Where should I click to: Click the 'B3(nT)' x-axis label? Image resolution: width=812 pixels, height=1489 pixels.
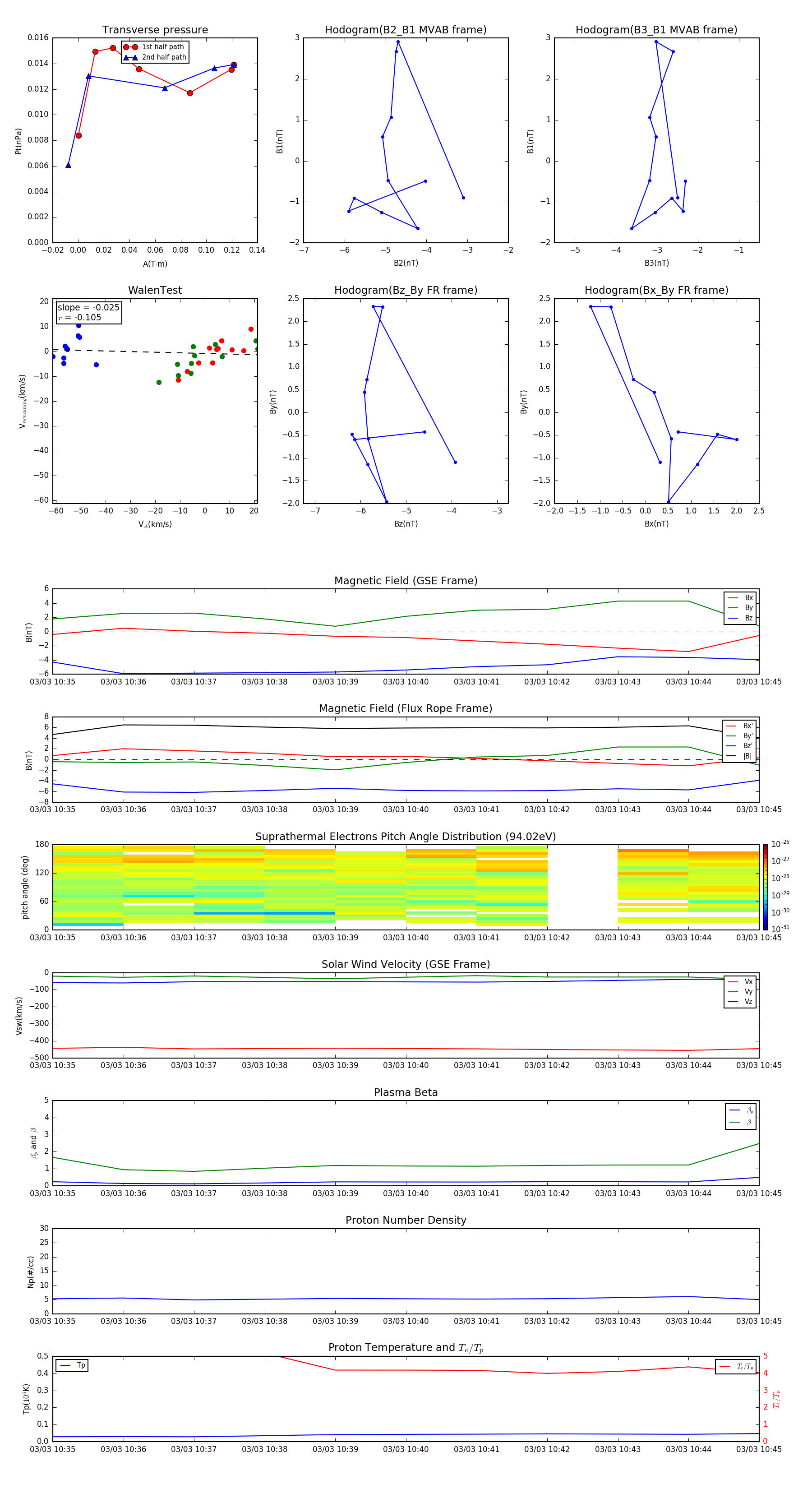click(656, 263)
